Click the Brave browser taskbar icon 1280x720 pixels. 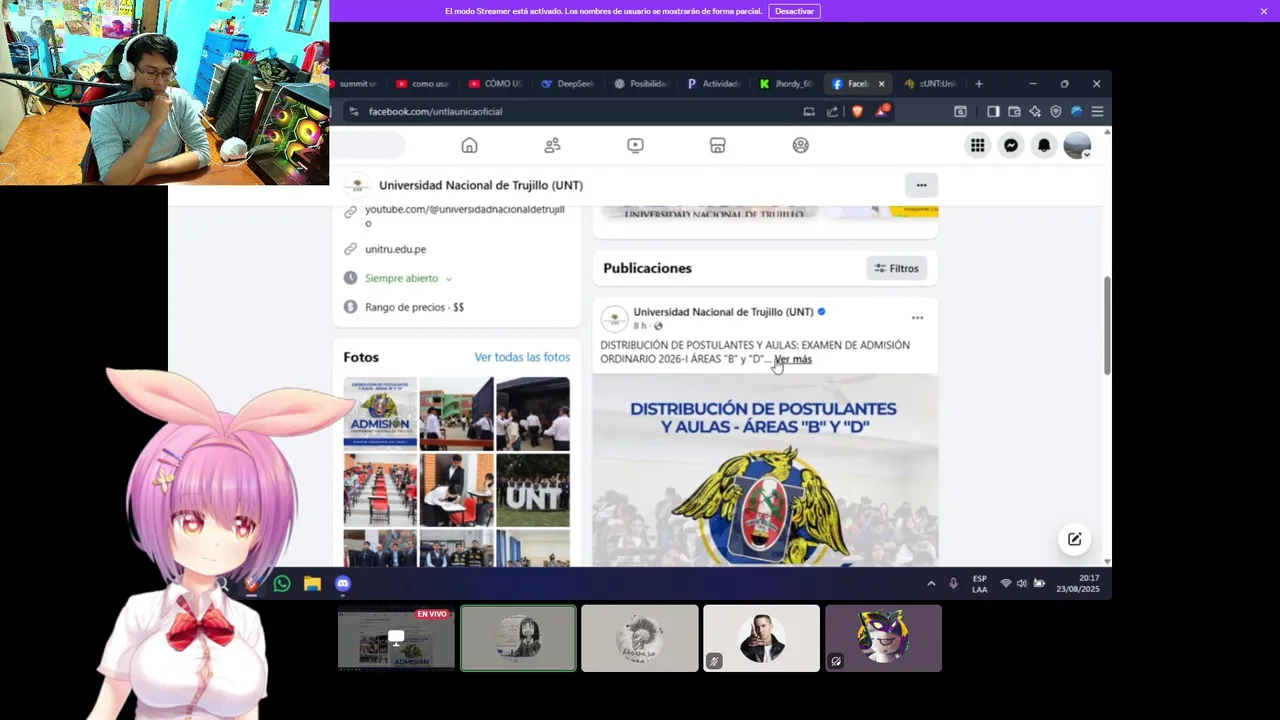pyautogui.click(x=252, y=583)
